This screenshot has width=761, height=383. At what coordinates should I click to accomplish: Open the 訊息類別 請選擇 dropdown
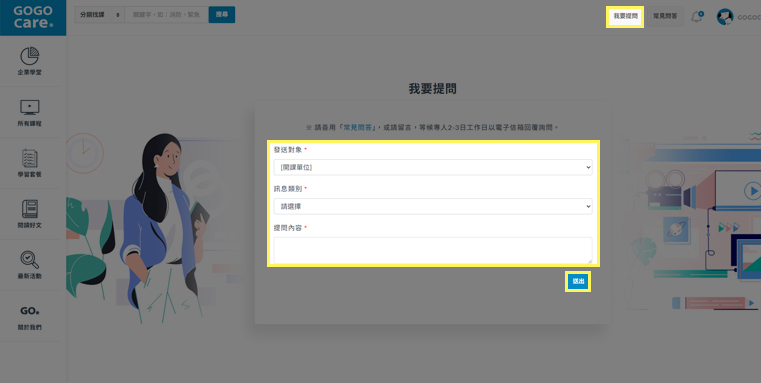pos(433,206)
